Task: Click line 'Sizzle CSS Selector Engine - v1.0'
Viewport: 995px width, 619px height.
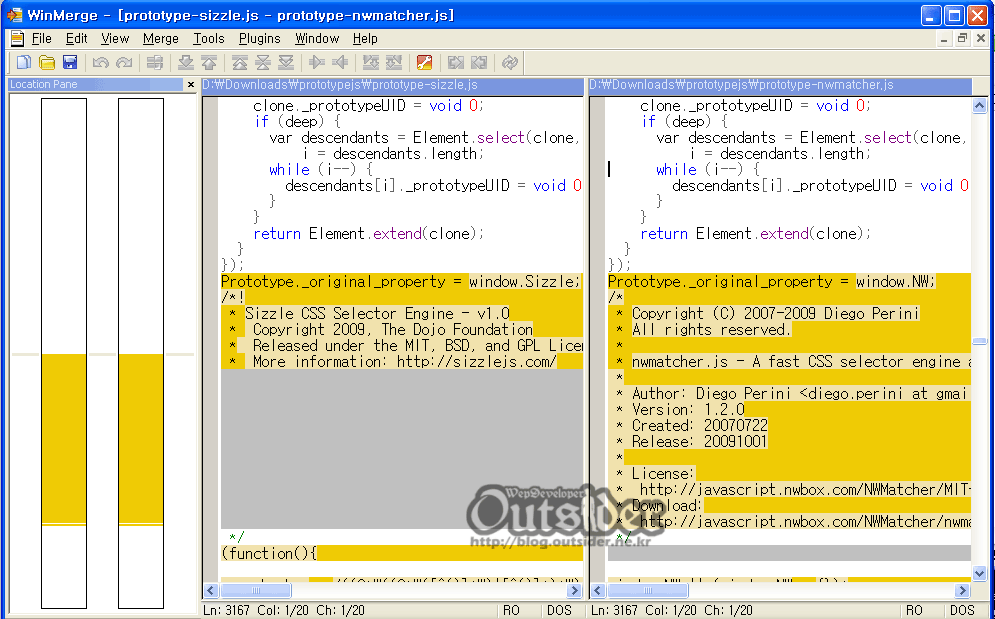Action: pyautogui.click(x=377, y=314)
